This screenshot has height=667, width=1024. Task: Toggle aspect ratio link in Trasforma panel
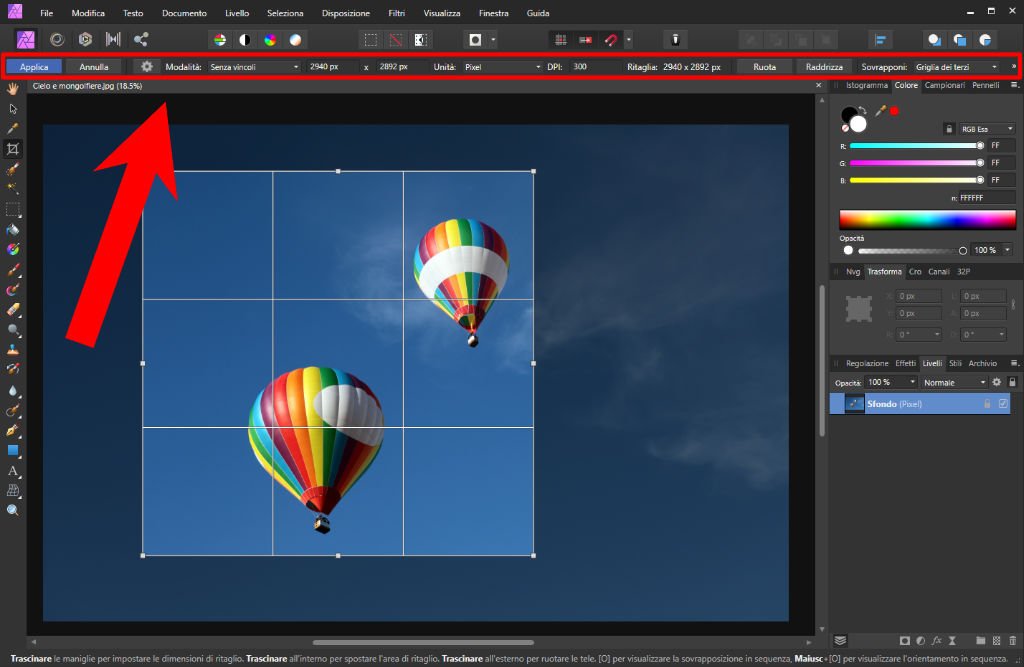click(x=1013, y=304)
